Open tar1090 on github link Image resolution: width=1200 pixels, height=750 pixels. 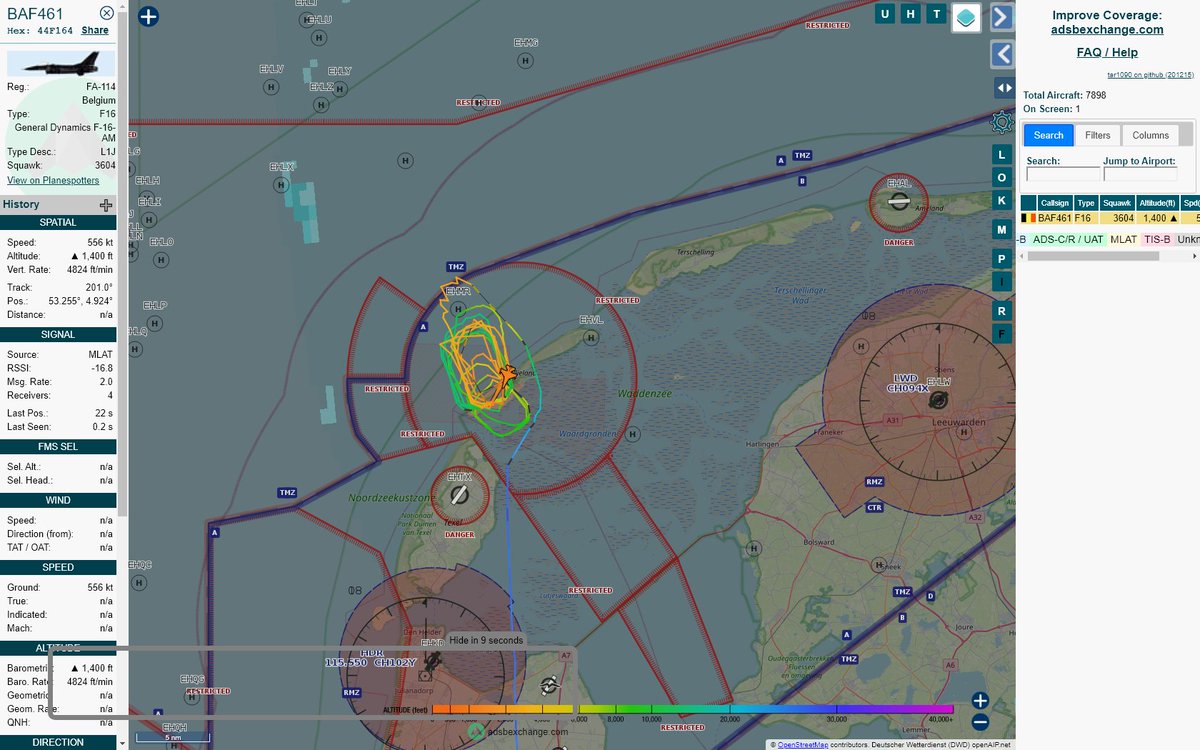1150,75
